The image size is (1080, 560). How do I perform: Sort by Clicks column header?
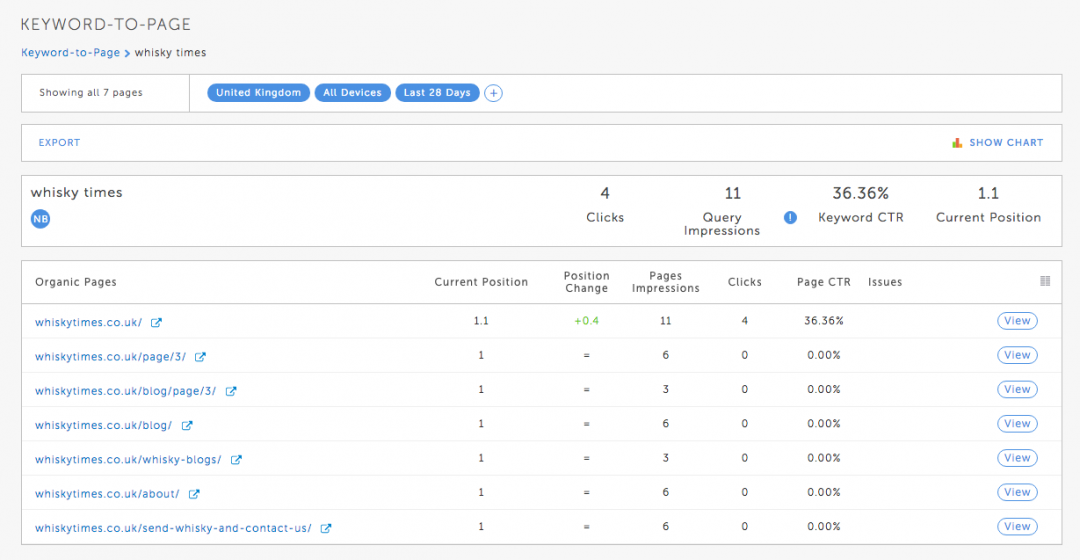coord(745,282)
